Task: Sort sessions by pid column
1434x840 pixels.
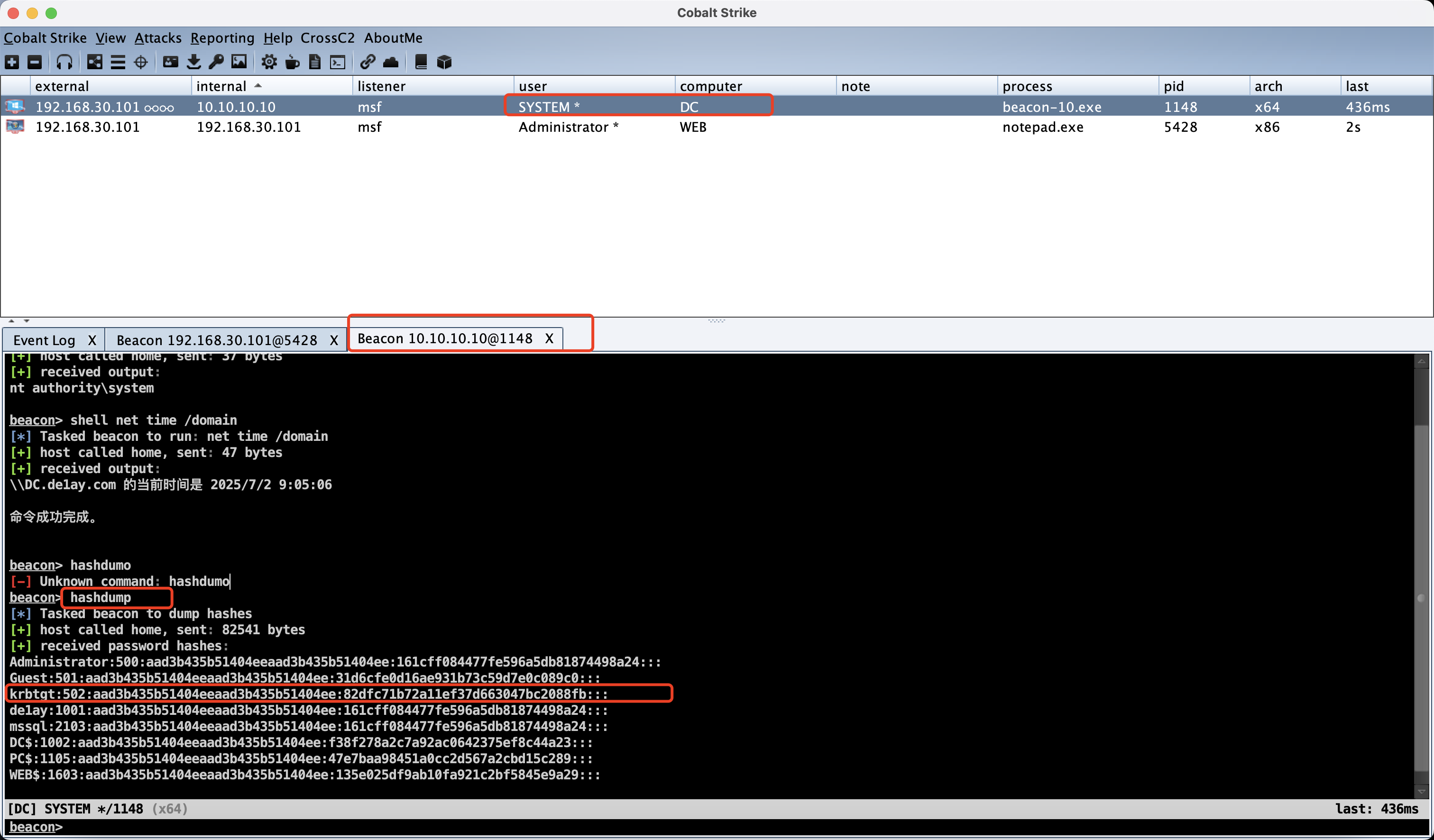Action: click(x=1204, y=86)
